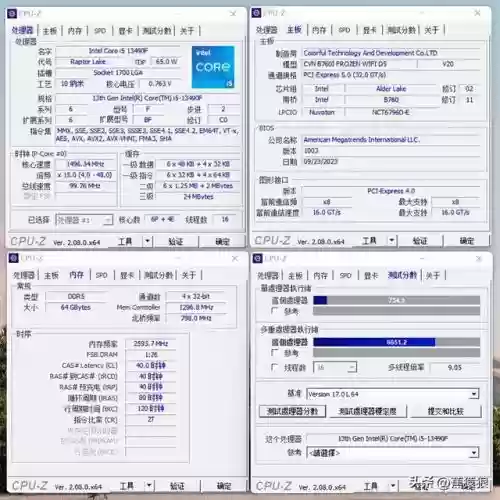The image size is (500, 500).
Task: Click NCT6796D-E LPCIO model field
Action: point(391,112)
